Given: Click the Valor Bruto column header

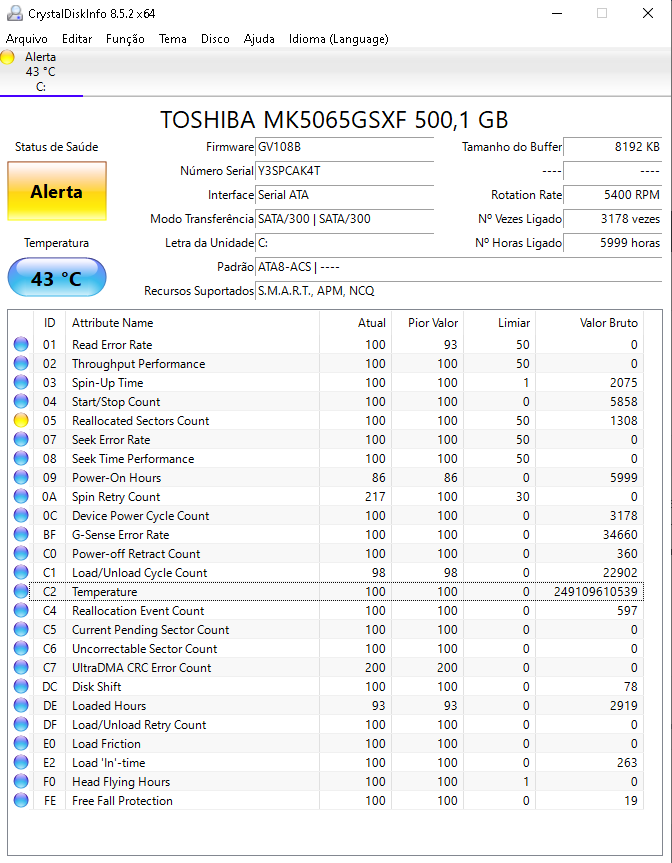Looking at the screenshot, I should point(589,323).
